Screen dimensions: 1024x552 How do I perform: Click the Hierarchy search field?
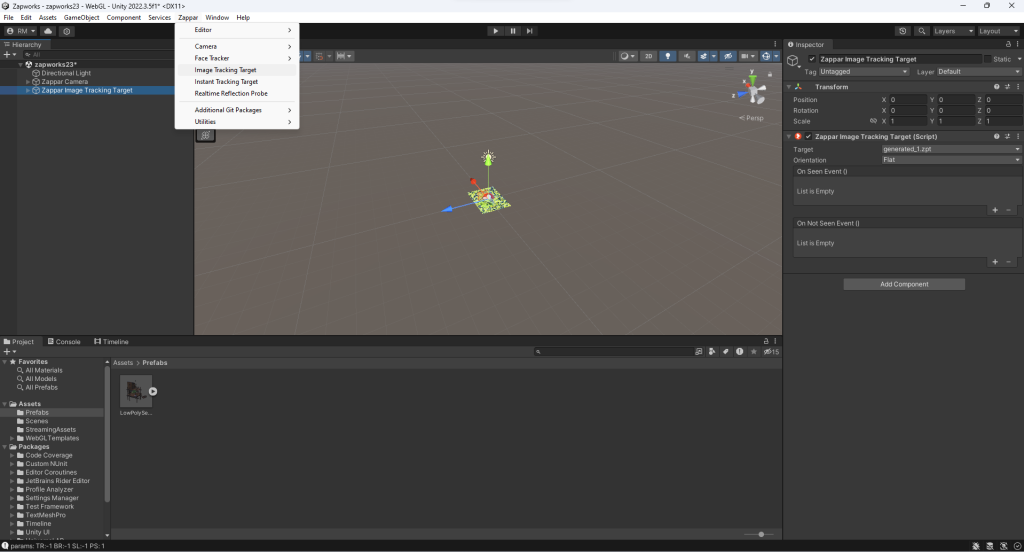(x=98, y=55)
